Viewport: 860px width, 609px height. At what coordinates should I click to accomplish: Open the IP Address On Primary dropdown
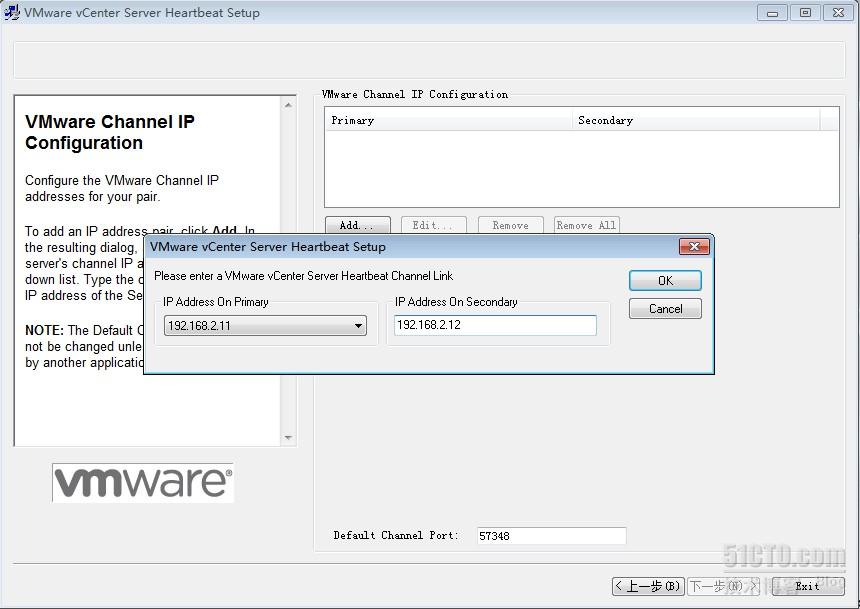tap(265, 325)
